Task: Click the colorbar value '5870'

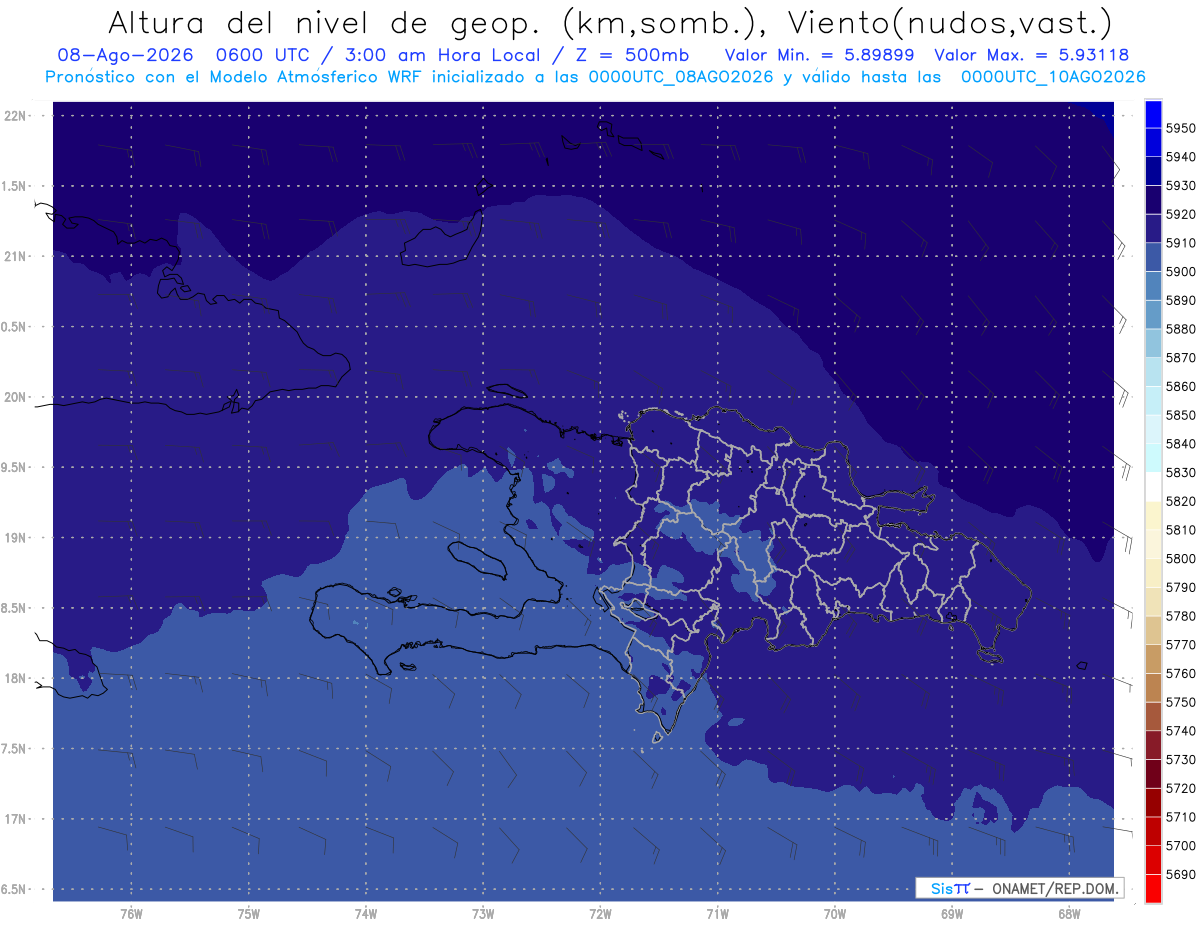Action: pos(1181,358)
